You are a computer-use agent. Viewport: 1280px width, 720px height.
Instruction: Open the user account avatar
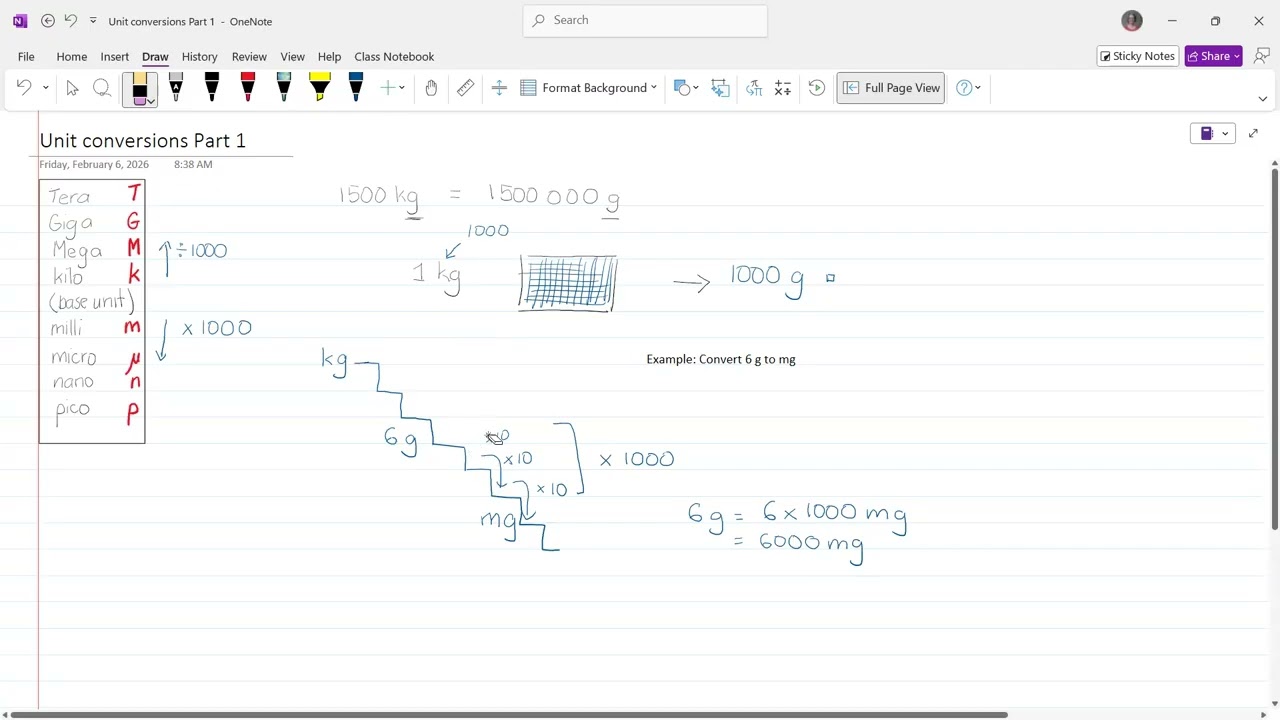[x=1132, y=21]
